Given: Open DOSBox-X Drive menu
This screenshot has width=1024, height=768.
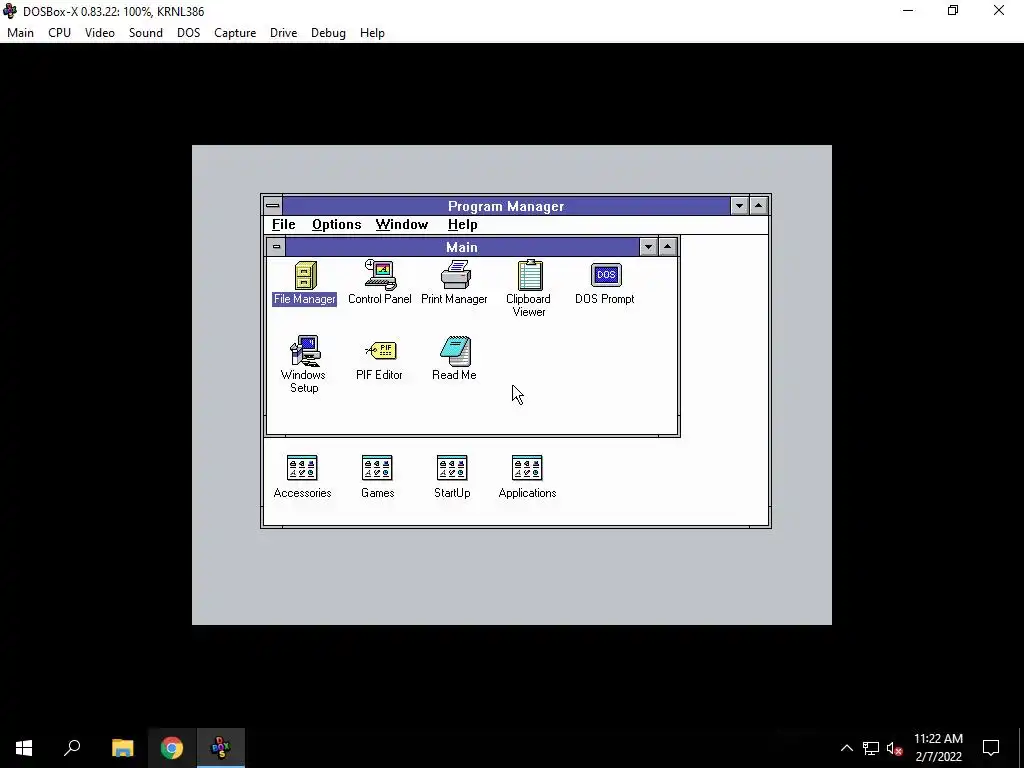Looking at the screenshot, I should point(283,33).
